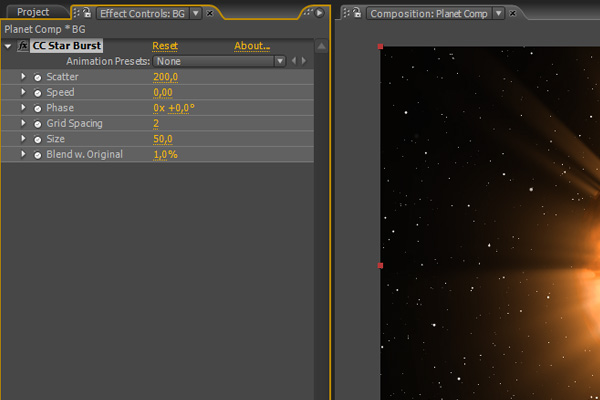Open the Composition: Planet Comp tab dropdown

click(499, 13)
